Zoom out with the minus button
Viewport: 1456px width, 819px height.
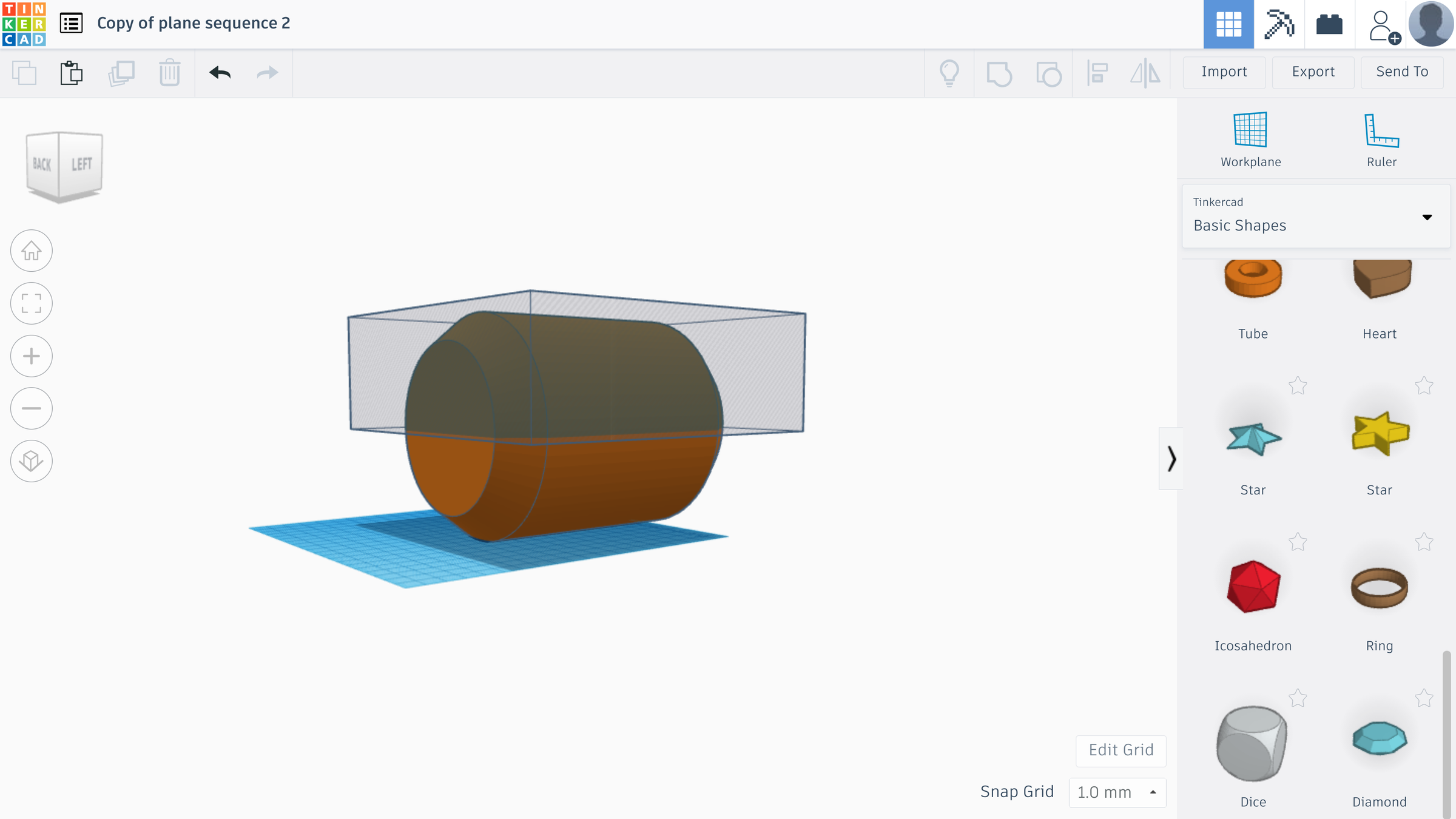click(x=32, y=408)
